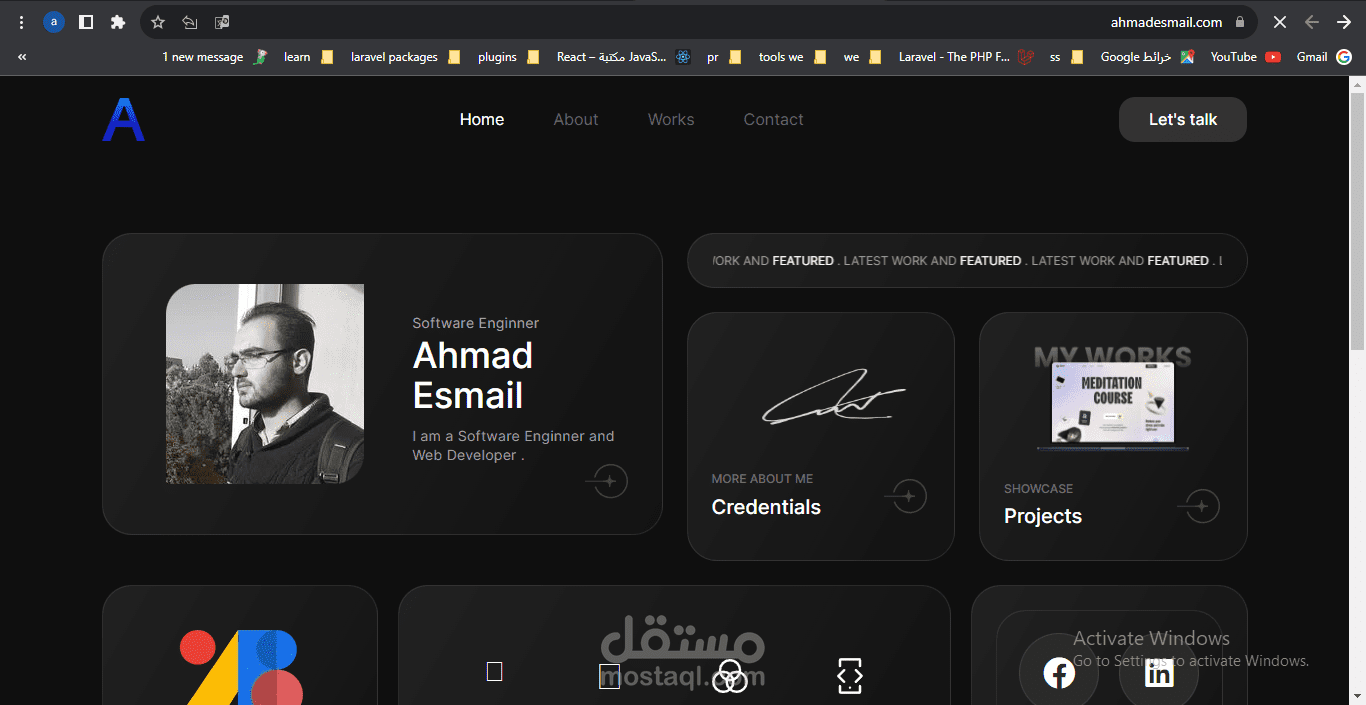This screenshot has width=1366, height=705.
Task: Bookmark this page with the star
Action: [x=158, y=22]
